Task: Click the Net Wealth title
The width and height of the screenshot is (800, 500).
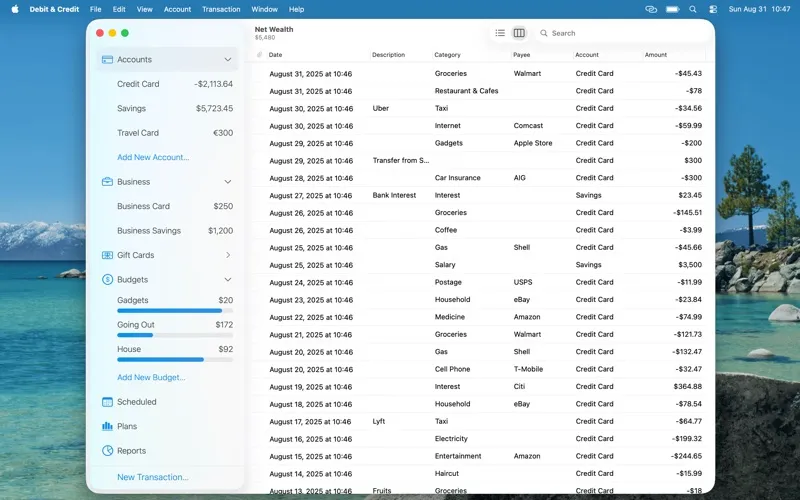Action: tap(274, 29)
